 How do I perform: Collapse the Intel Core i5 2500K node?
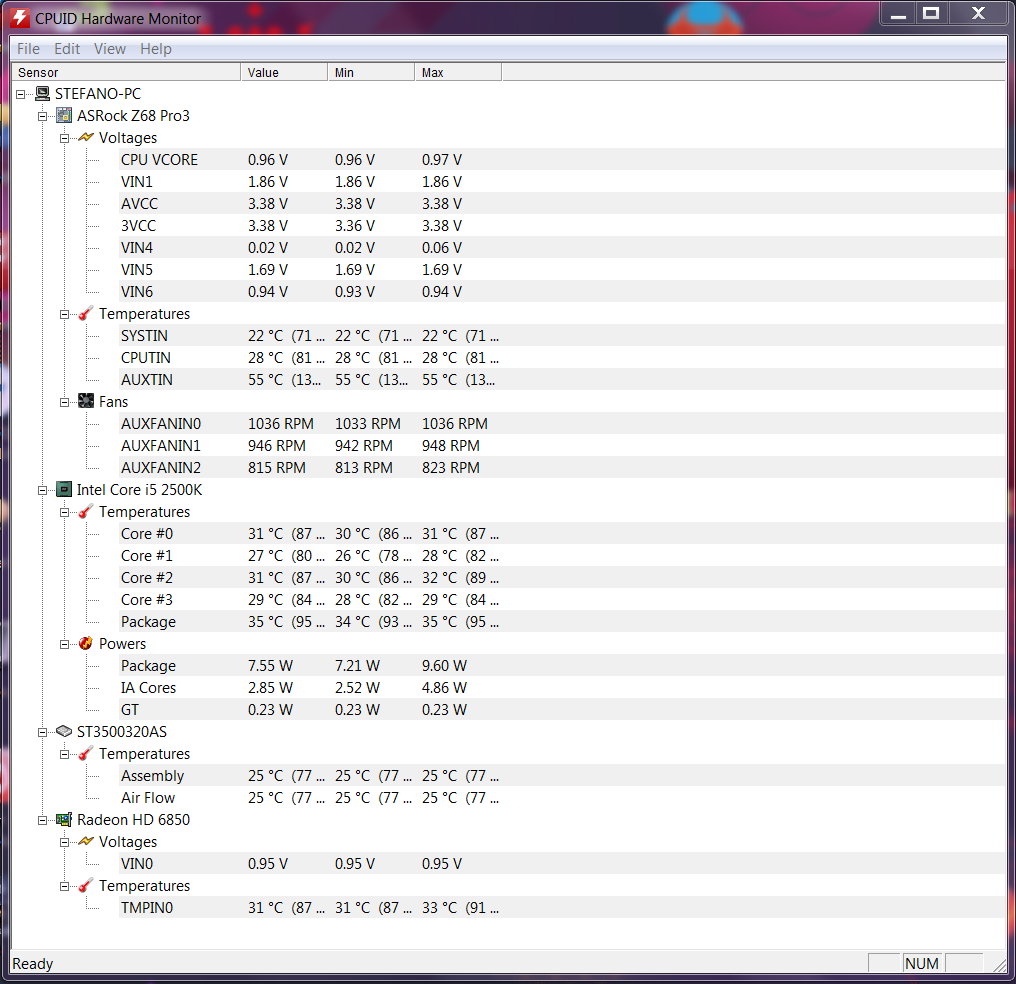[43, 490]
